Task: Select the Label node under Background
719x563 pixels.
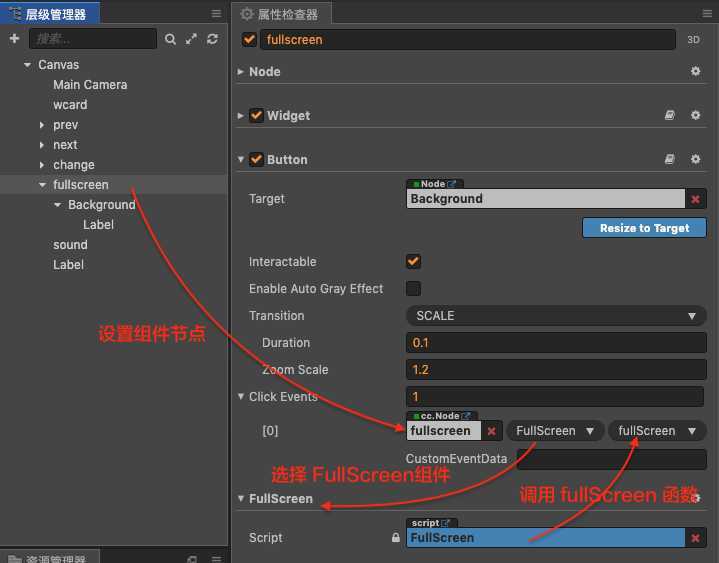Action: 99,225
